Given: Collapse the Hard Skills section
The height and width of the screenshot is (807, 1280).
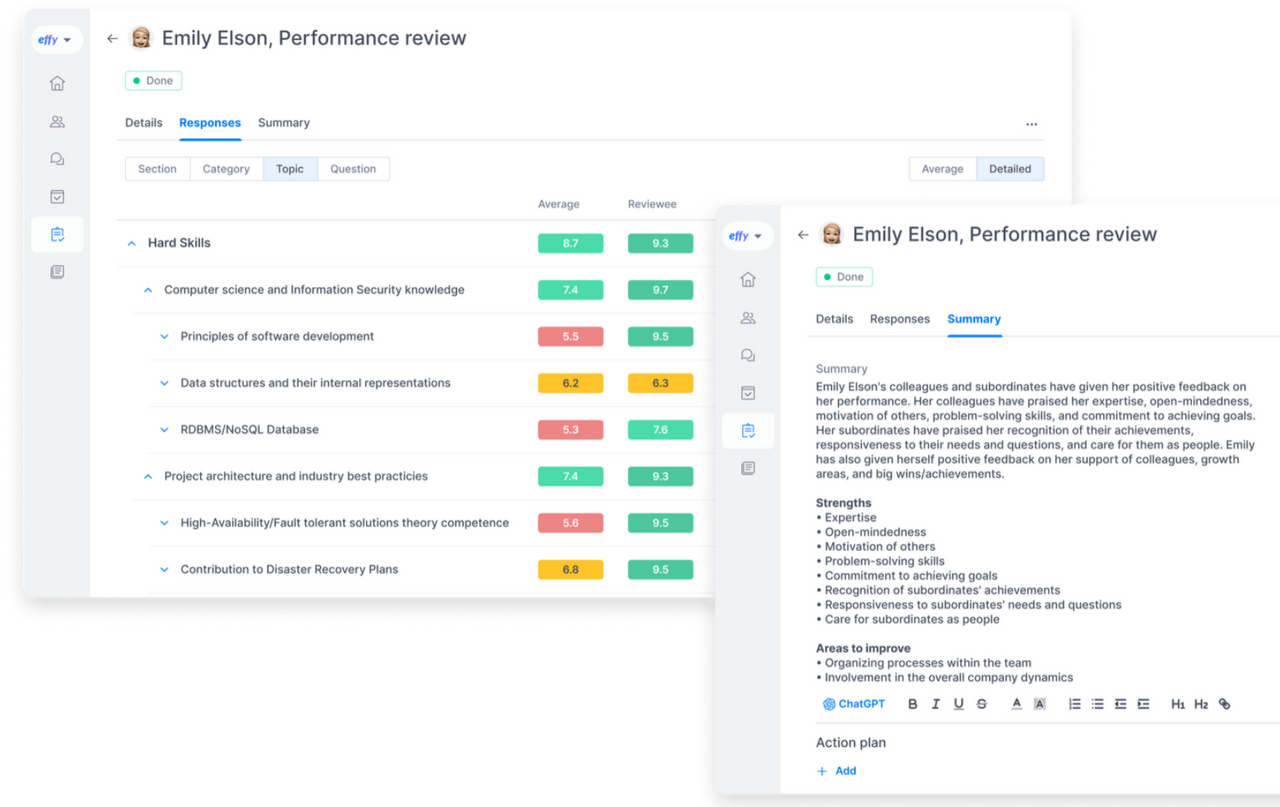Looking at the screenshot, I should click(x=131, y=243).
